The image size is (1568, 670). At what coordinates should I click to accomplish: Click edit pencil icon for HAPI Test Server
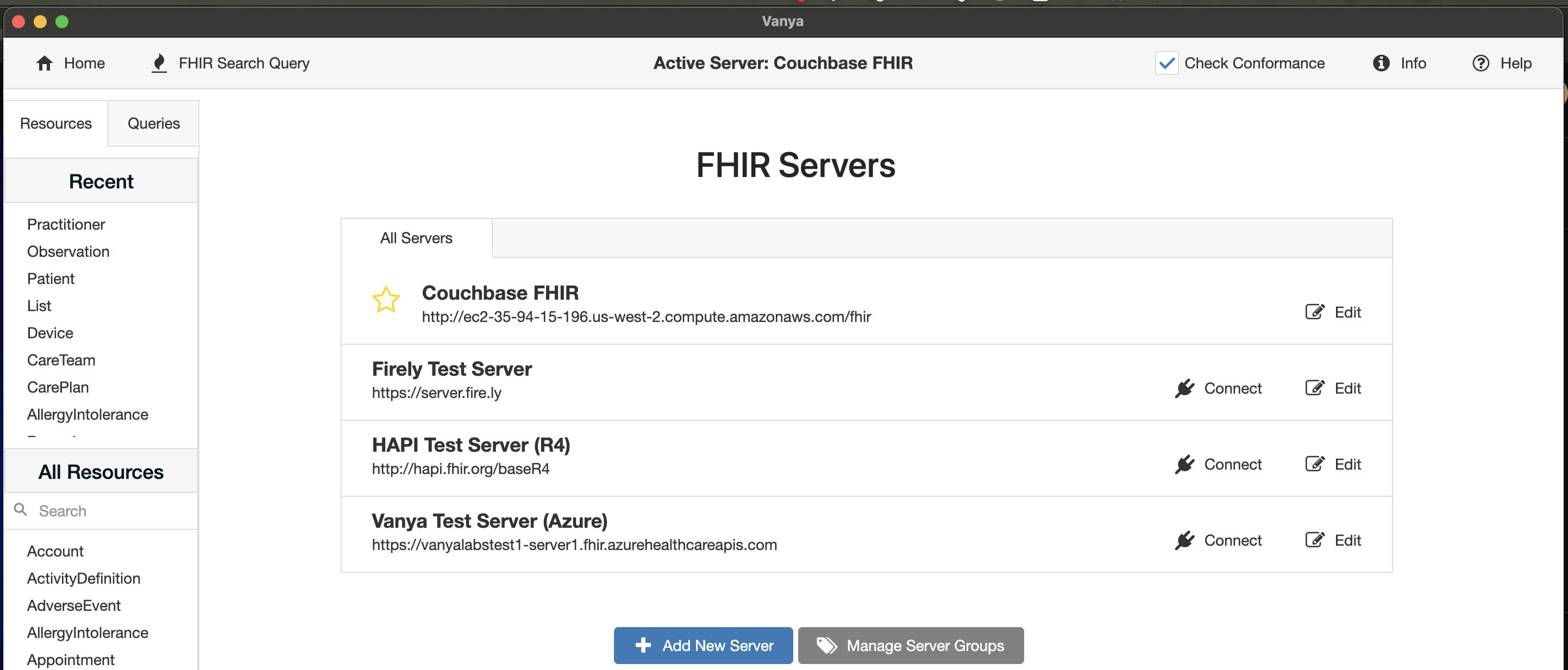(x=1314, y=464)
